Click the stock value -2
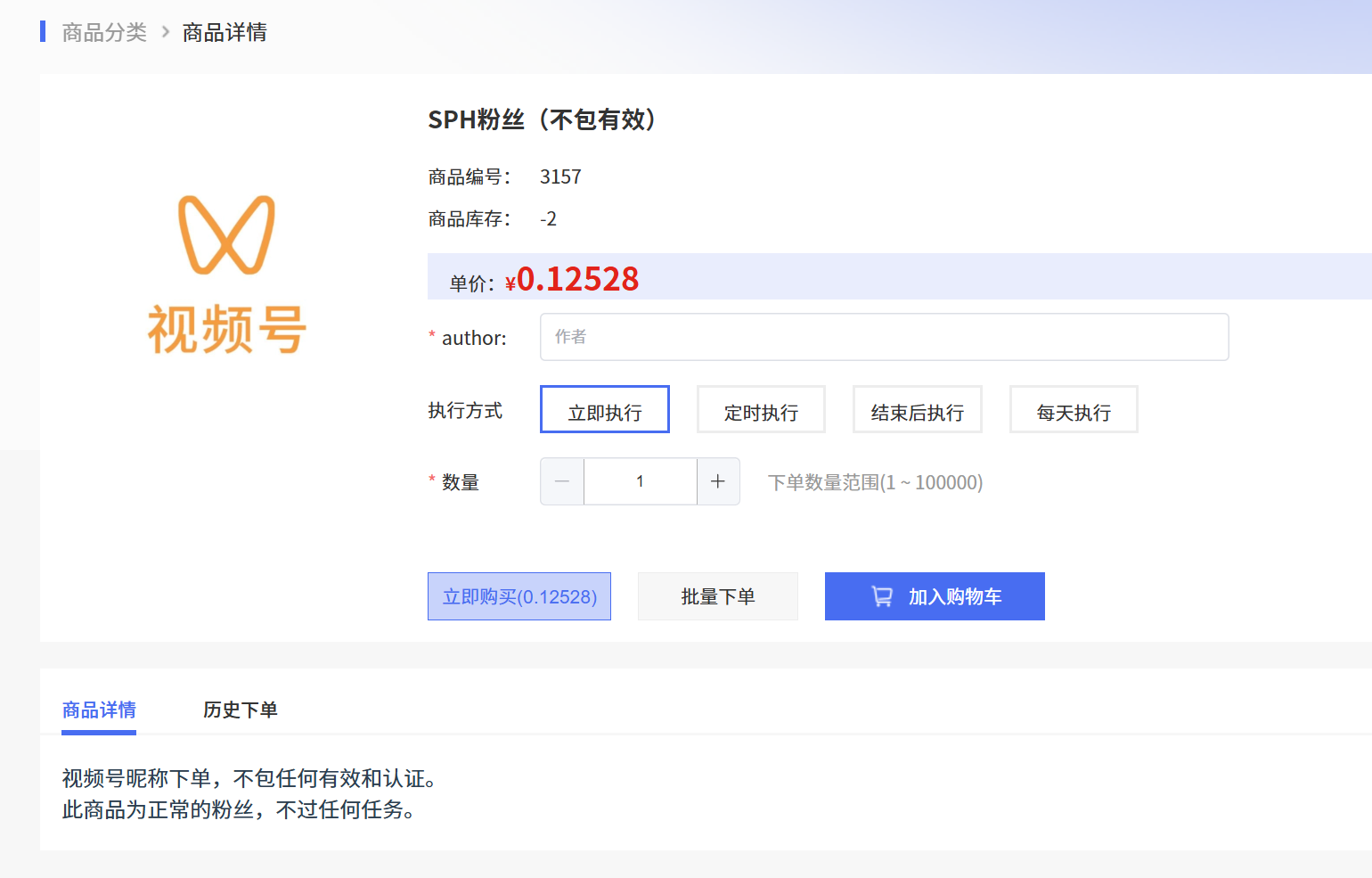This screenshot has height=878, width=1372. click(548, 219)
